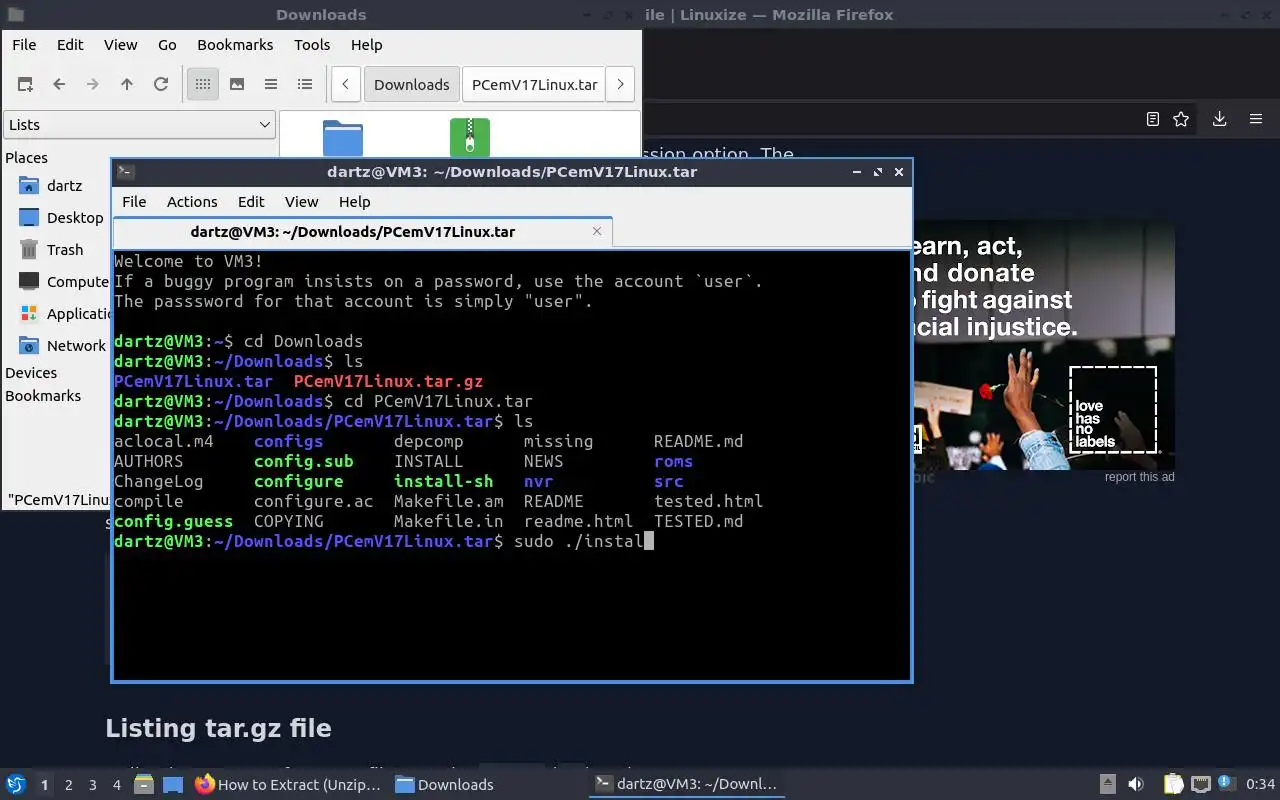This screenshot has height=800, width=1280.
Task: Open the Lists side pane dropdown
Action: tap(139, 125)
